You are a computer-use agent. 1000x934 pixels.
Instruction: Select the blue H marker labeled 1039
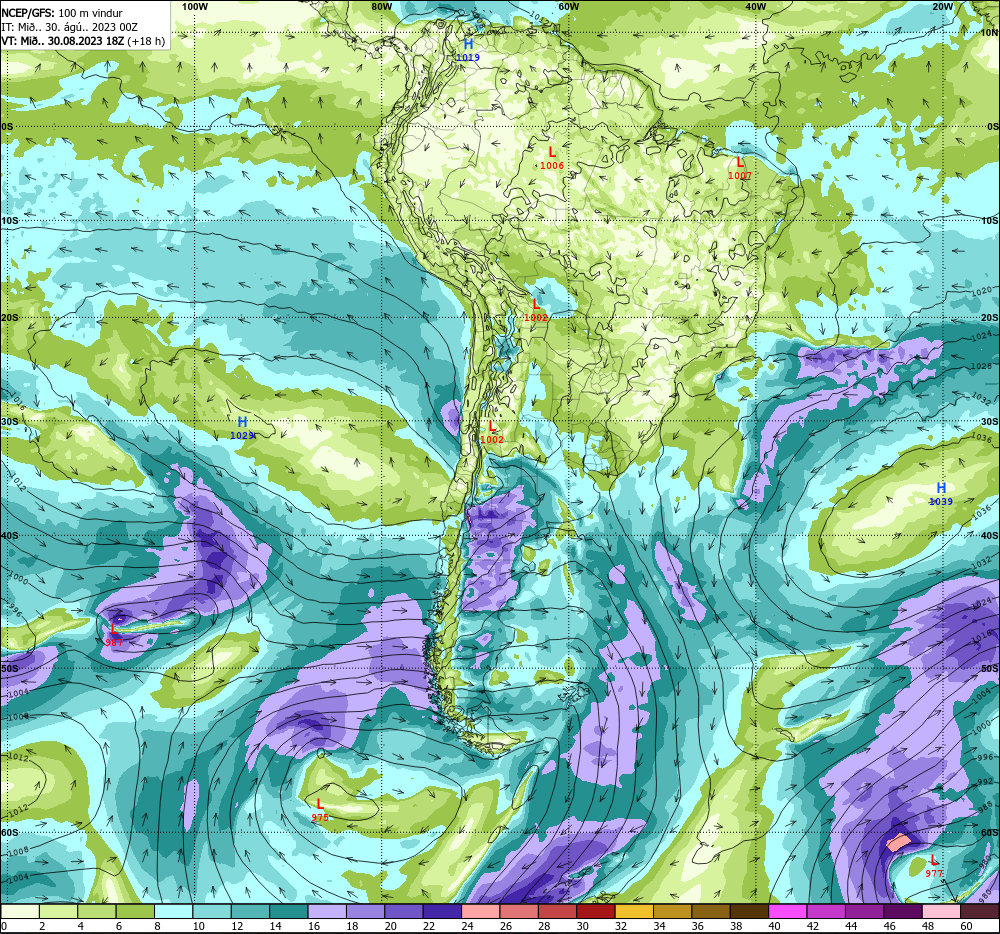pyautogui.click(x=941, y=488)
